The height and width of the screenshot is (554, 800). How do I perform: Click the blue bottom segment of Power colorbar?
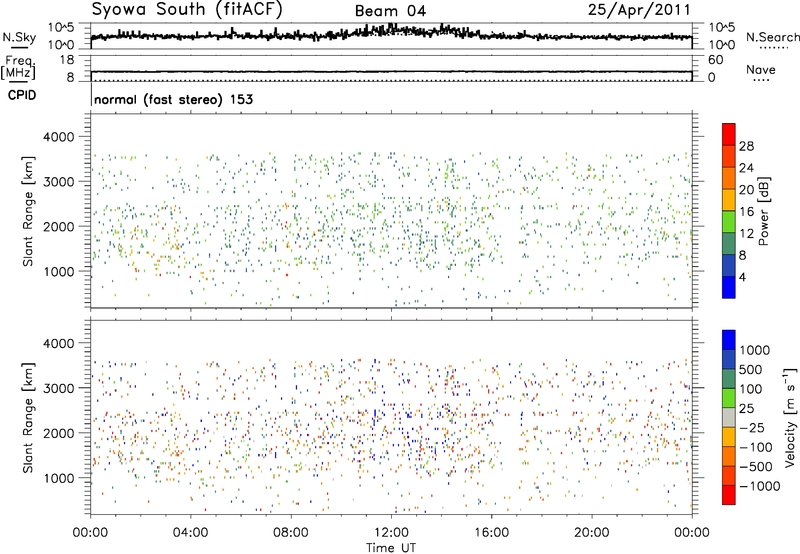(729, 287)
